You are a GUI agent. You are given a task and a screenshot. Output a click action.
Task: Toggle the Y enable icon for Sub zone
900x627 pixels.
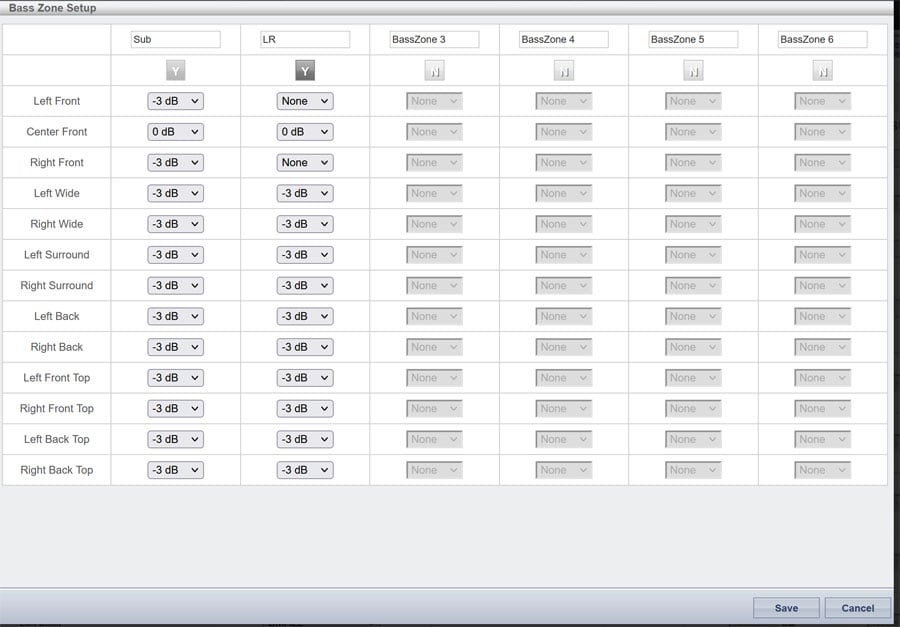(x=176, y=71)
